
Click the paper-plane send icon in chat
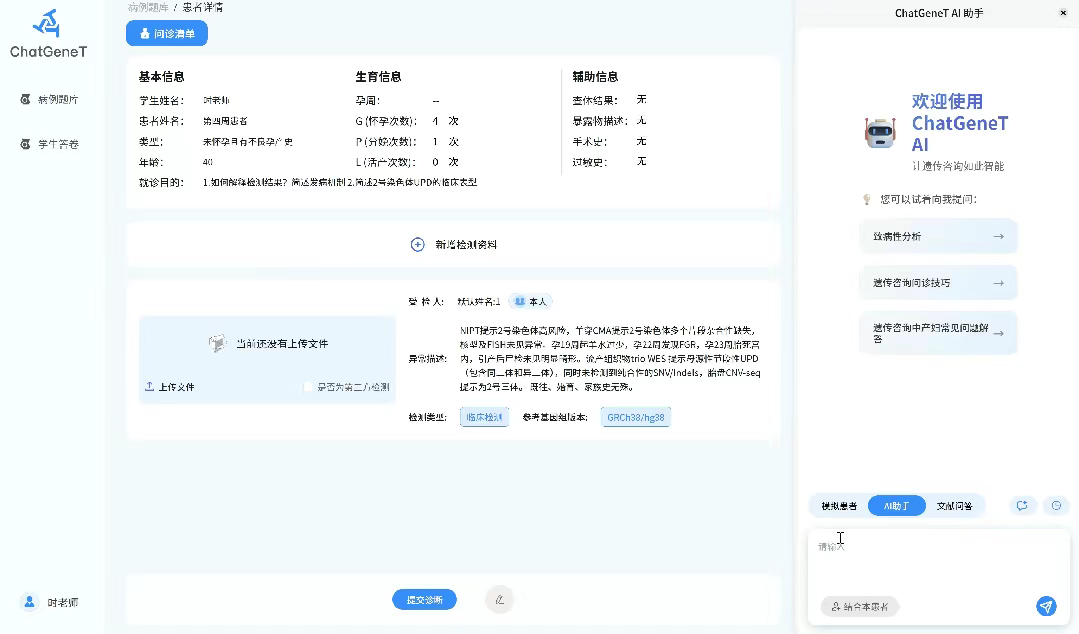(1046, 606)
